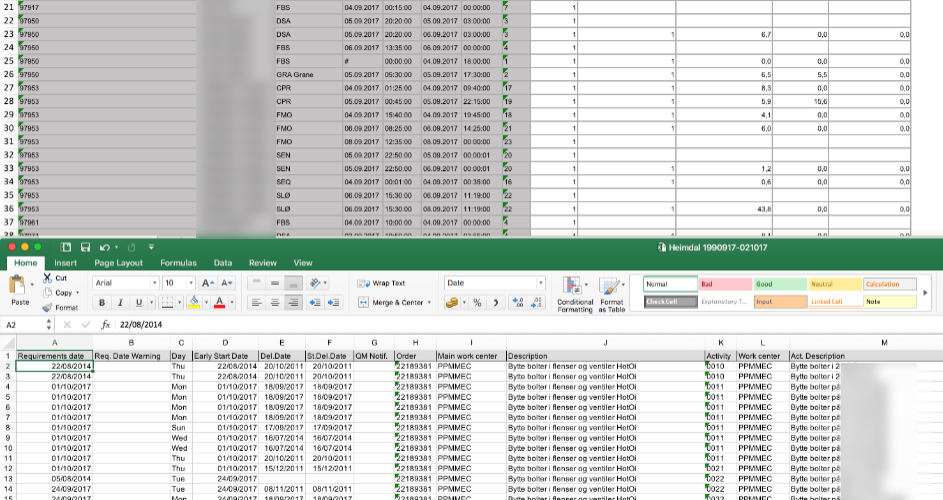Click the Save disk icon in title bar
Viewport: 943px width, 500px height.
pyautogui.click(x=85, y=247)
